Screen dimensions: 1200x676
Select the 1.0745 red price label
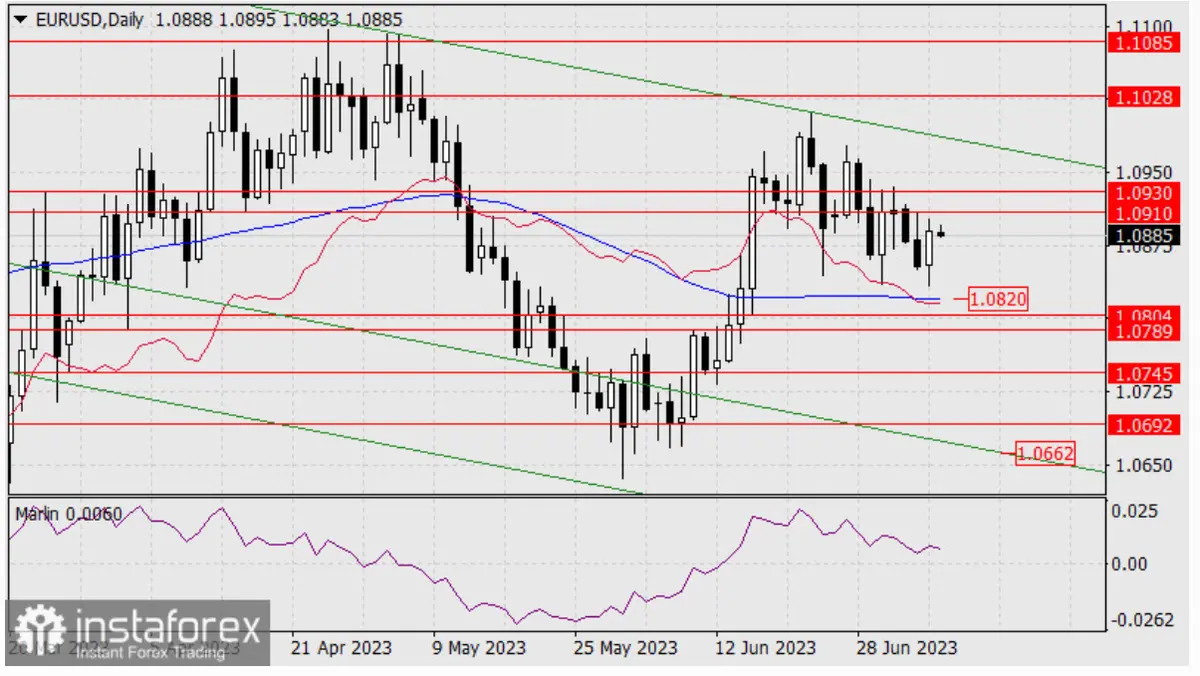click(x=1142, y=373)
